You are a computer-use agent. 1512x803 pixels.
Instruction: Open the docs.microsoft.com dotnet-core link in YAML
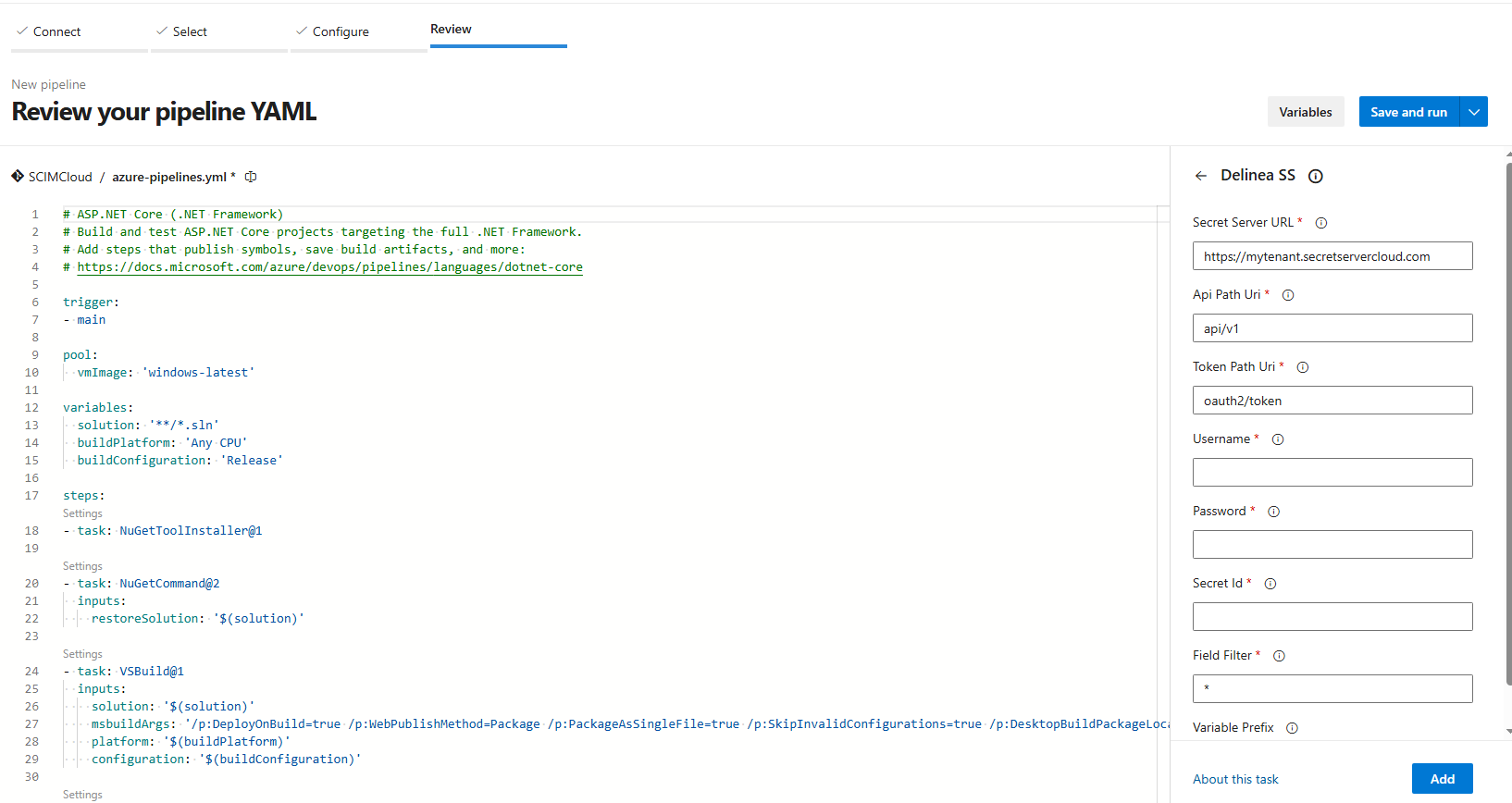click(329, 267)
